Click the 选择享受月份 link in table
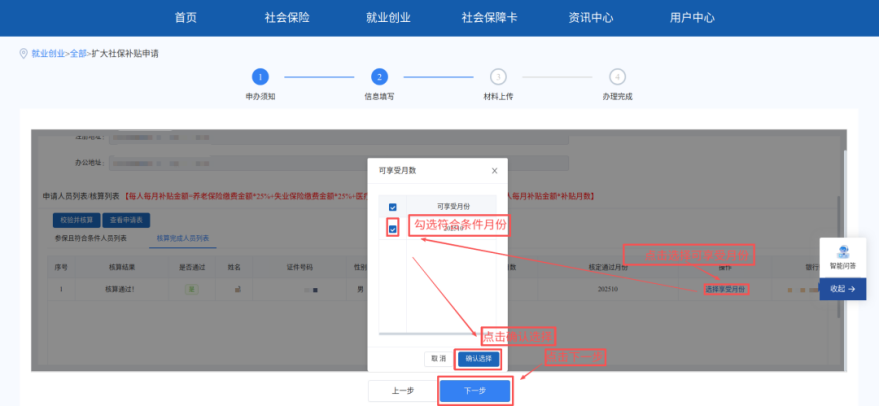Viewport: 879px width, 407px height. click(x=725, y=289)
